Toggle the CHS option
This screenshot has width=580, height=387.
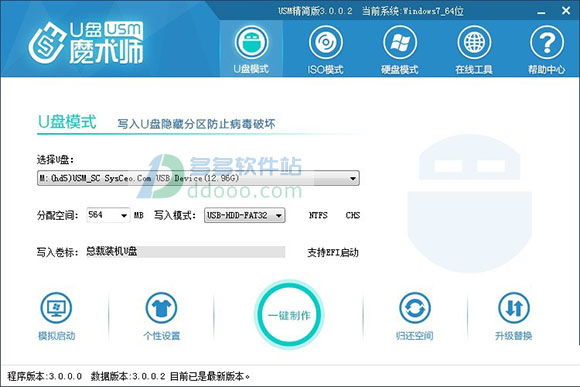353,215
